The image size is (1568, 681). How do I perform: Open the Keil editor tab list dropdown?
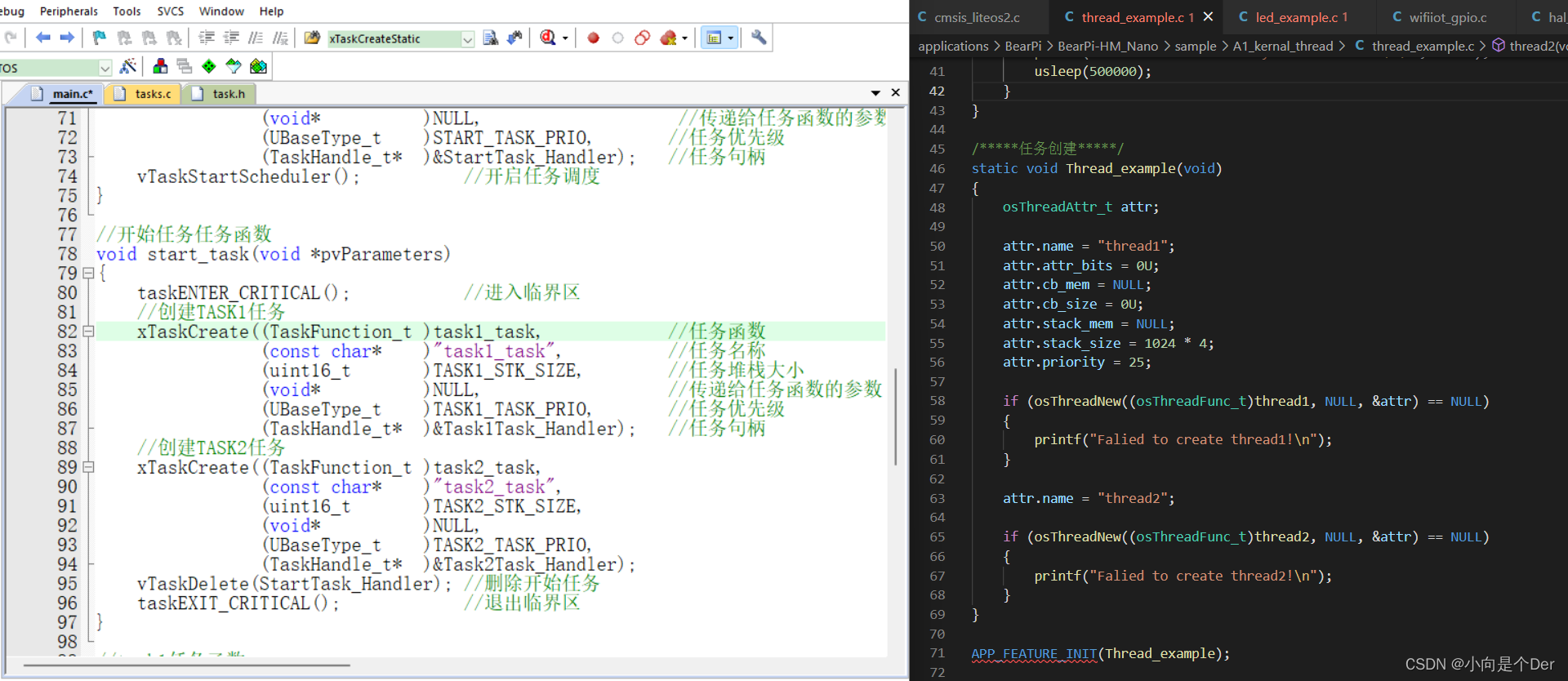875,93
